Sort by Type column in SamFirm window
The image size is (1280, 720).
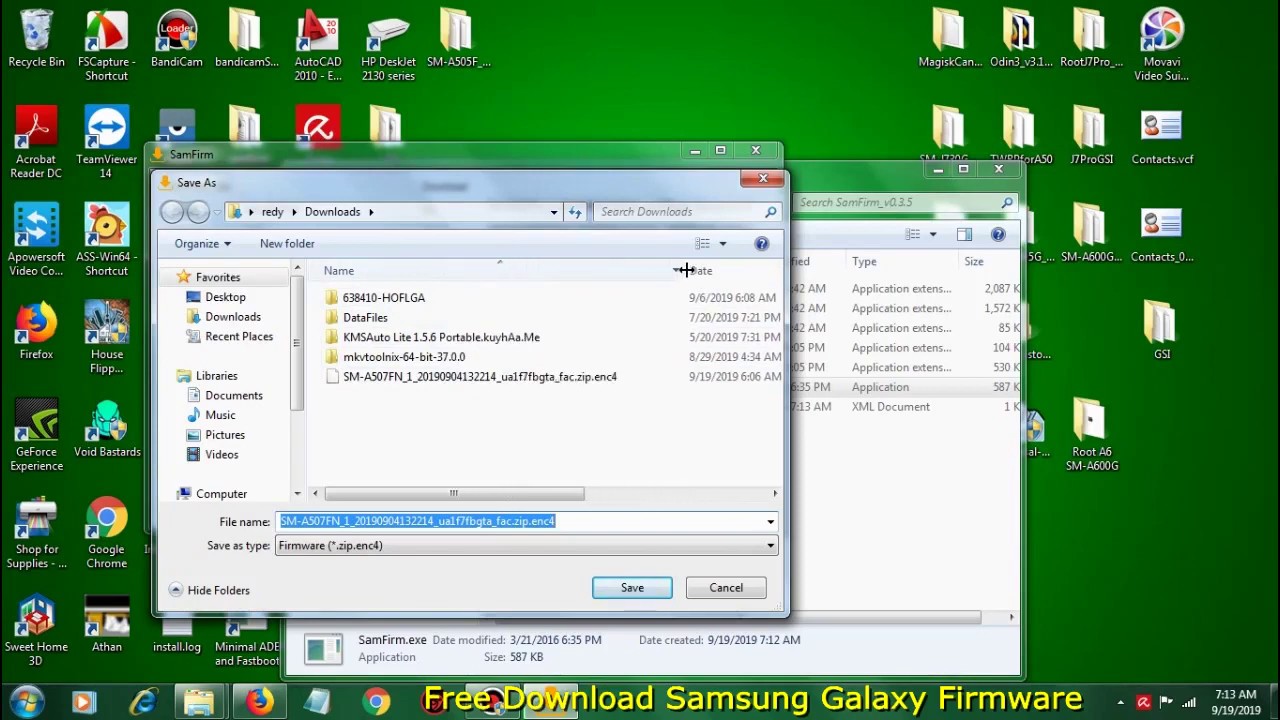point(864,262)
